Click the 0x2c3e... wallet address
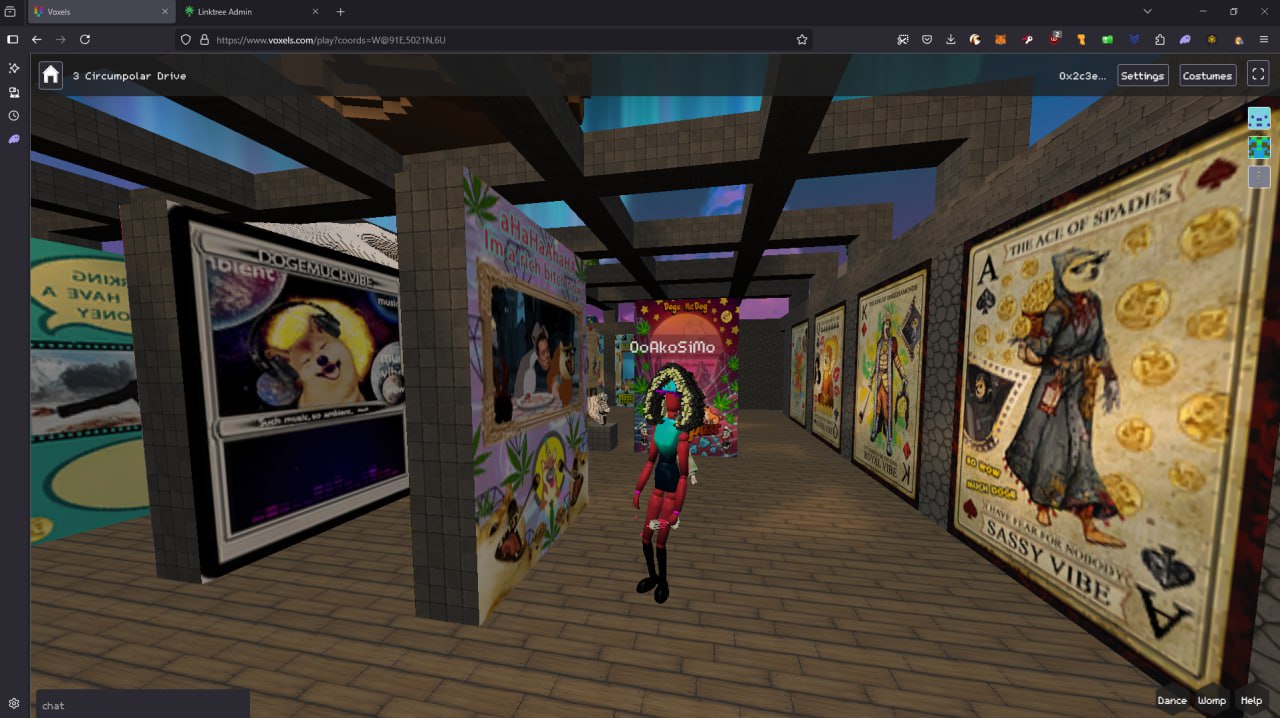 coord(1082,76)
